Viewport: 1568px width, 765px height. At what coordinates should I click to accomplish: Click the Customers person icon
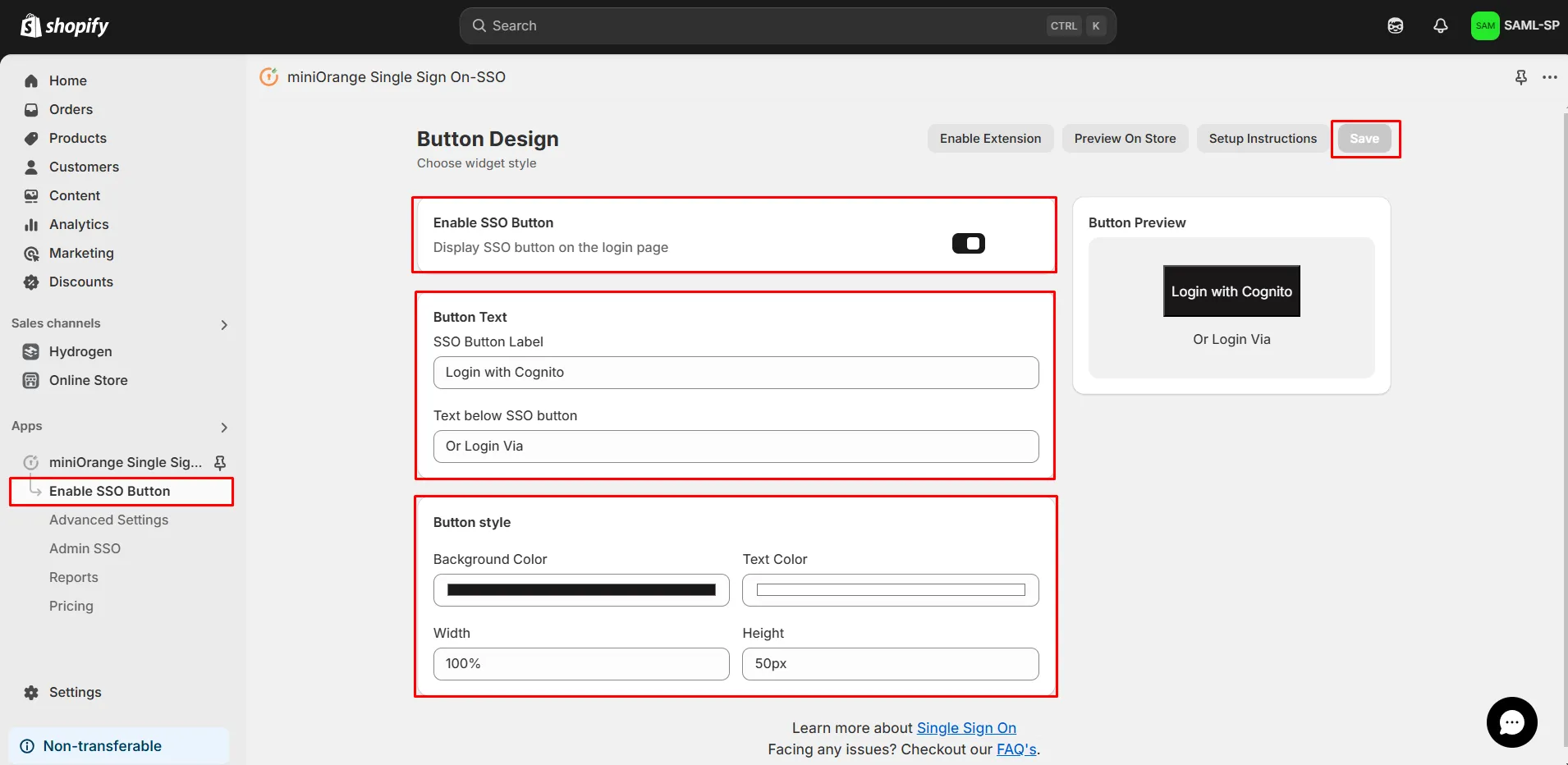pos(31,167)
